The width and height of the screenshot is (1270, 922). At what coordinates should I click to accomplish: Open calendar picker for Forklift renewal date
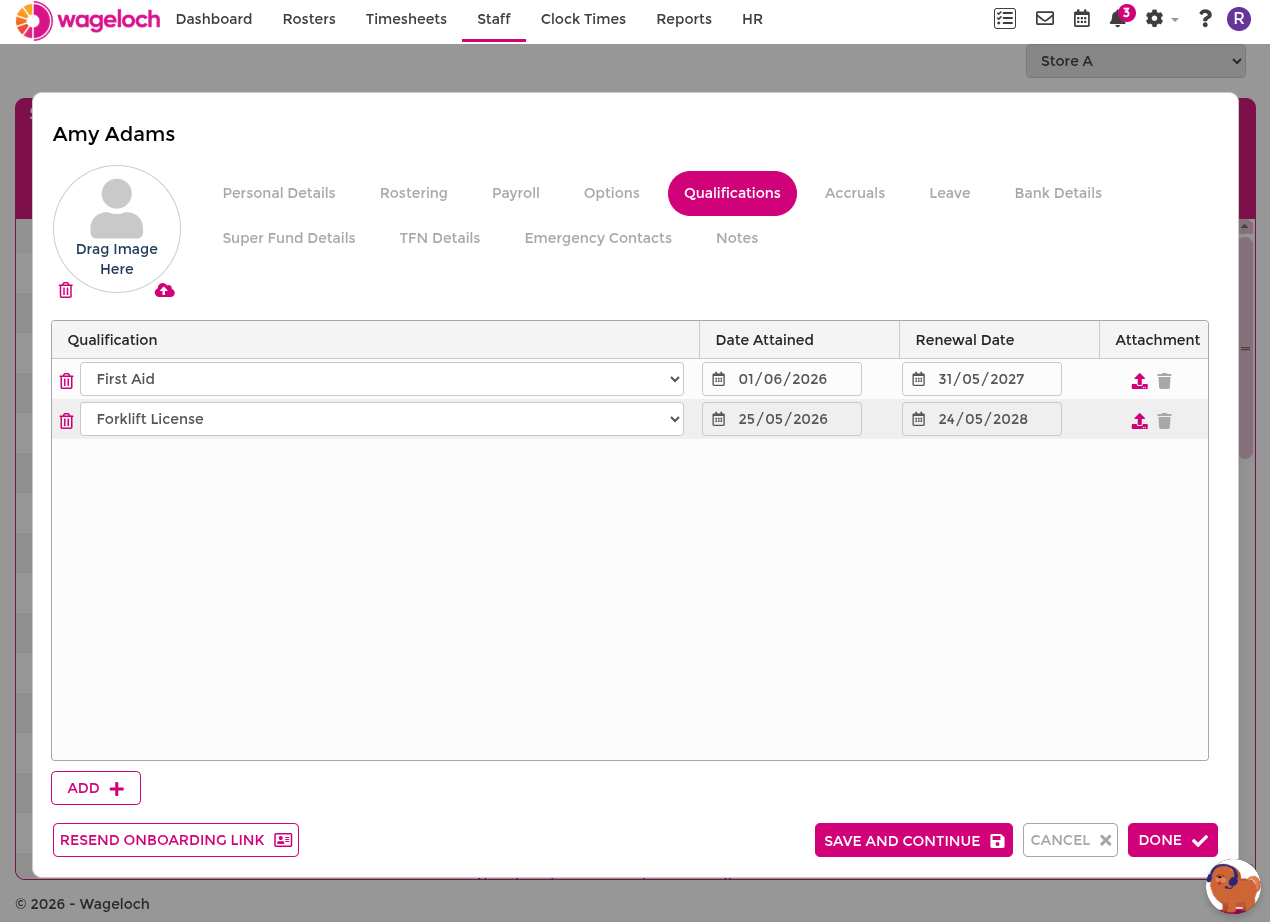coord(918,419)
